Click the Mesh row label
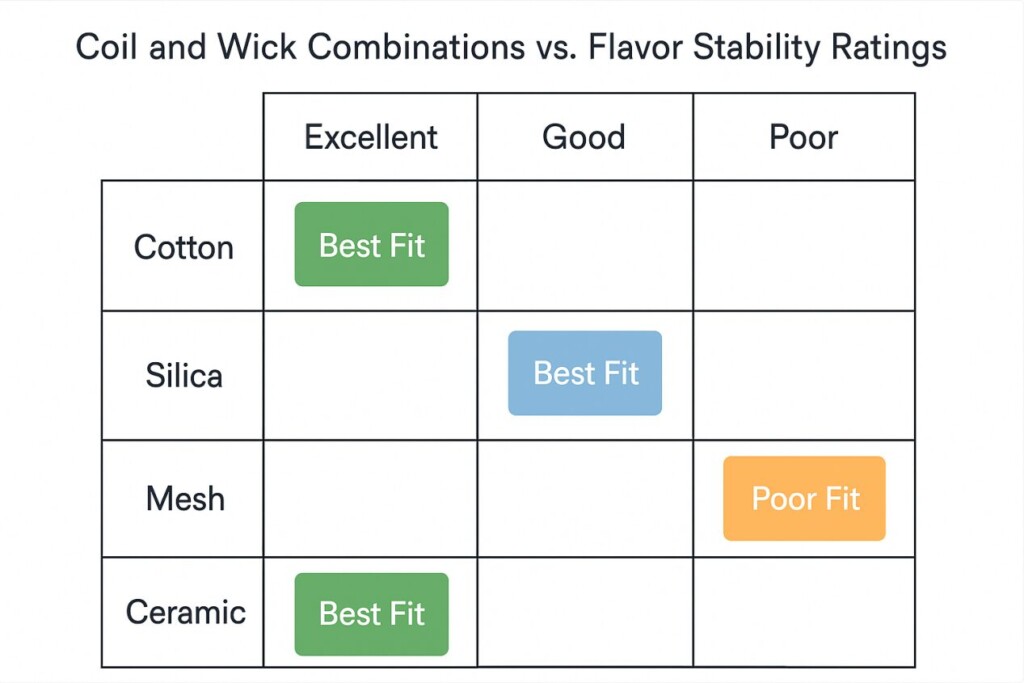The image size is (1024, 683). [x=183, y=499]
